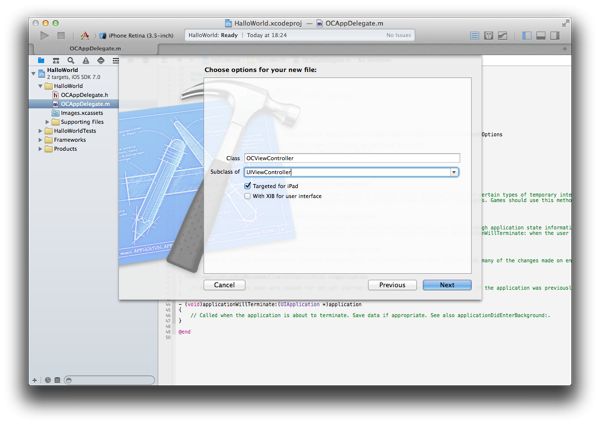Screen dimensions: 600x425
Task: Collapse the HalloWorld project root
Action: pos(34,73)
